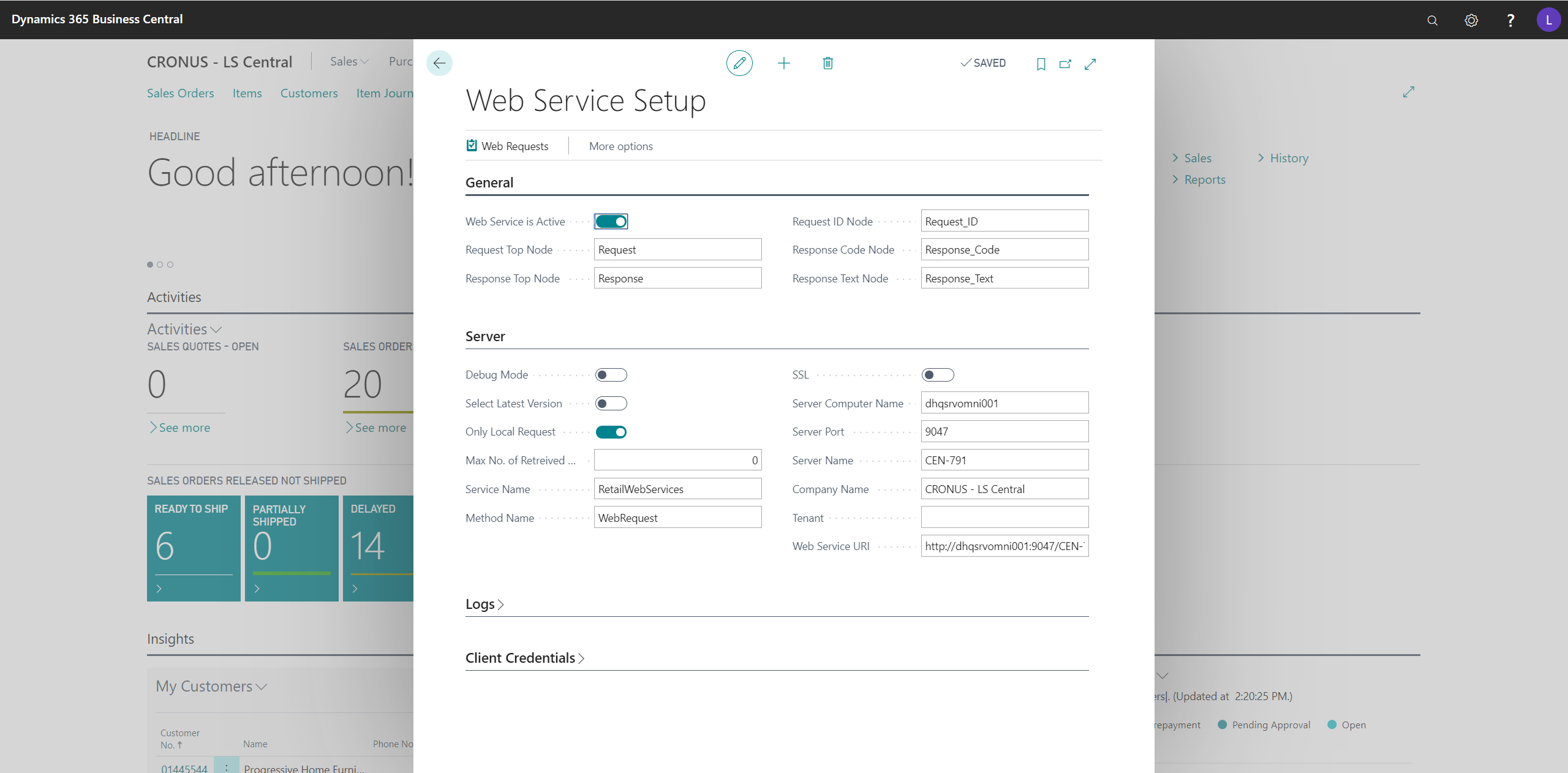Viewport: 1568px width, 773px height.
Task: Open page in new window icon
Action: coord(1065,64)
